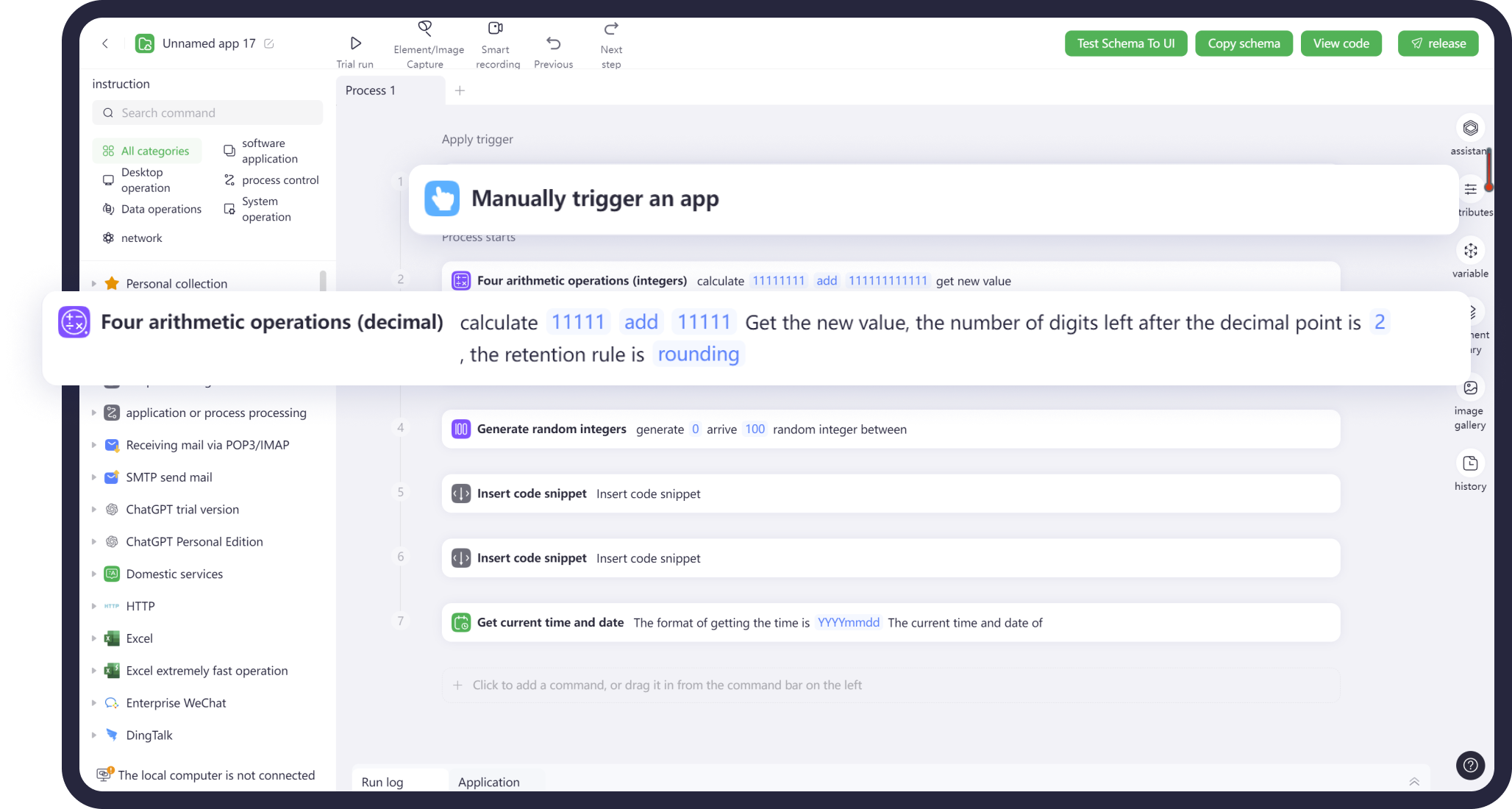Expand SMTP send mail node
Viewport: 1512px width, 809px height.
(94, 477)
